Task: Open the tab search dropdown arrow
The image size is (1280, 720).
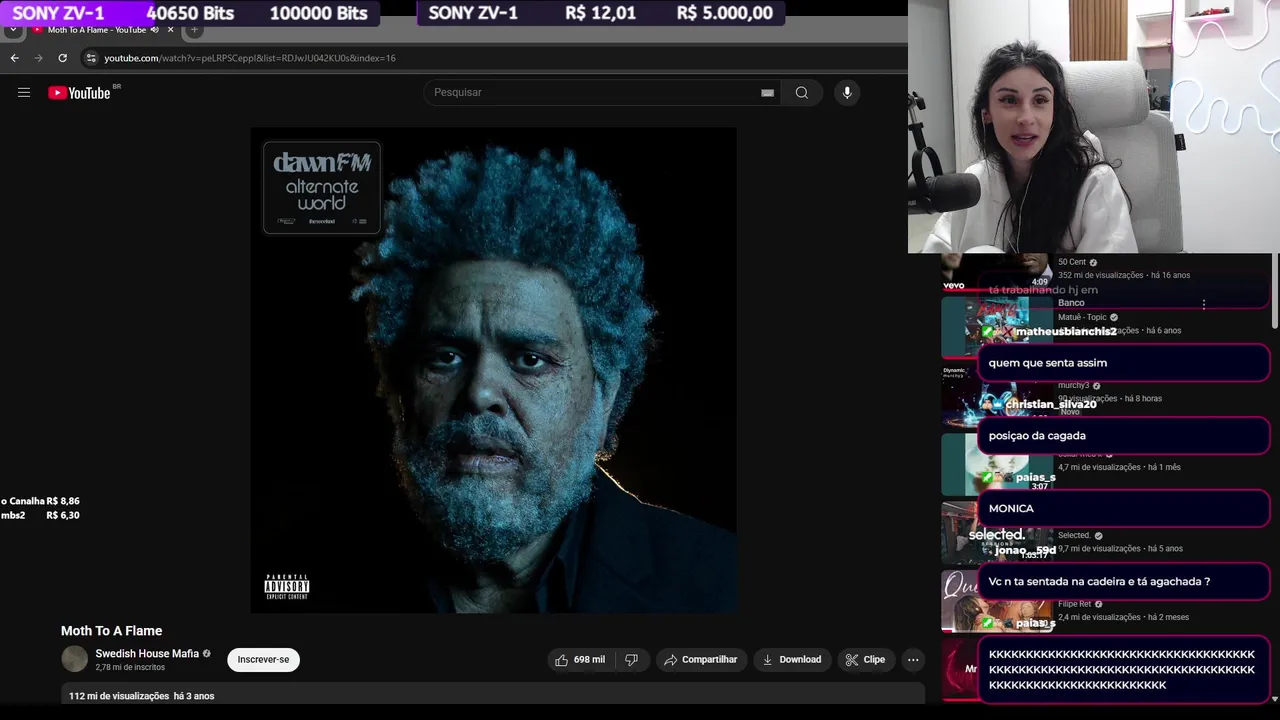Action: pos(12,30)
